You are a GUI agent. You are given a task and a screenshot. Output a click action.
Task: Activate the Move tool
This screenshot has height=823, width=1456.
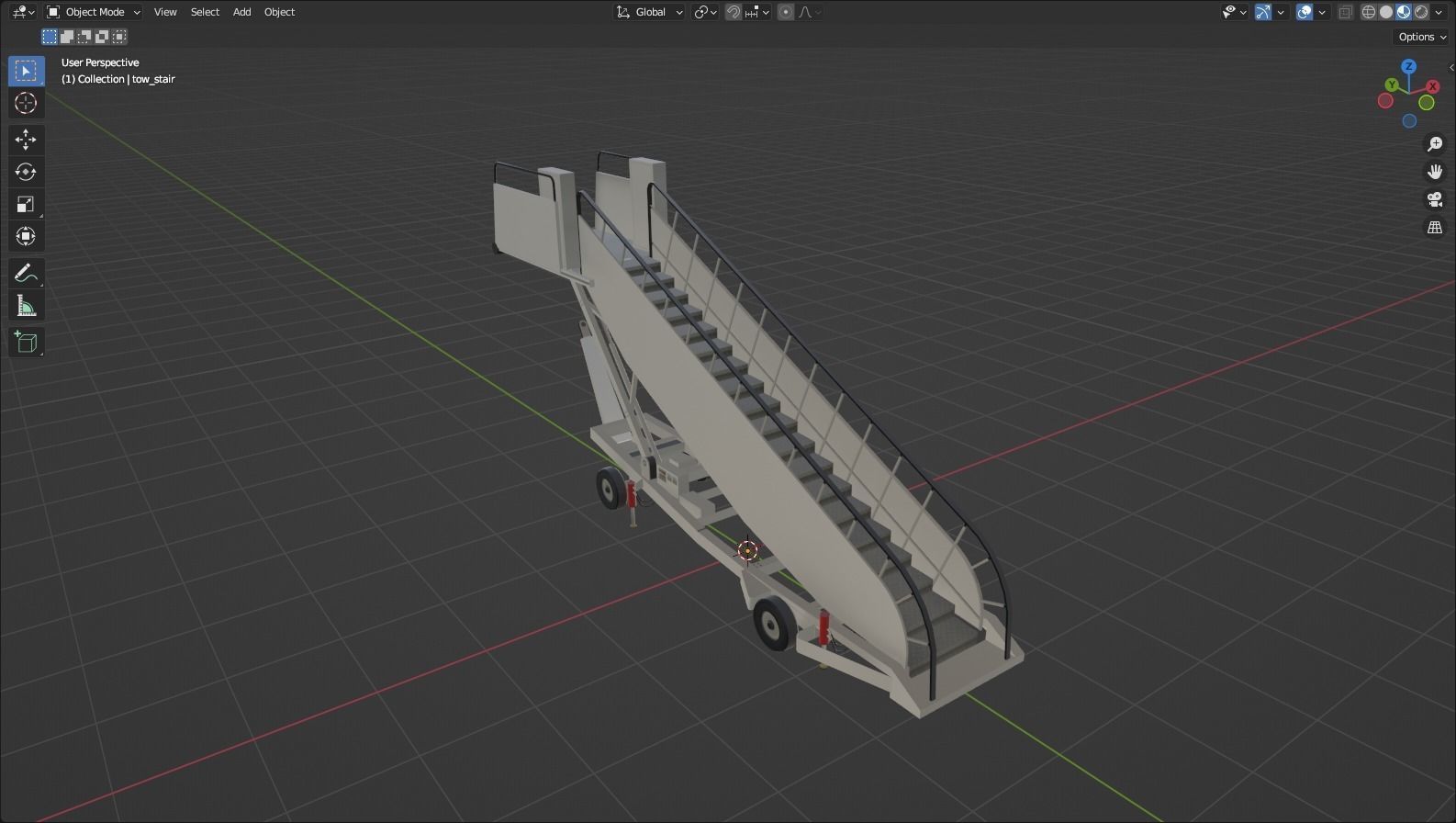(x=26, y=140)
